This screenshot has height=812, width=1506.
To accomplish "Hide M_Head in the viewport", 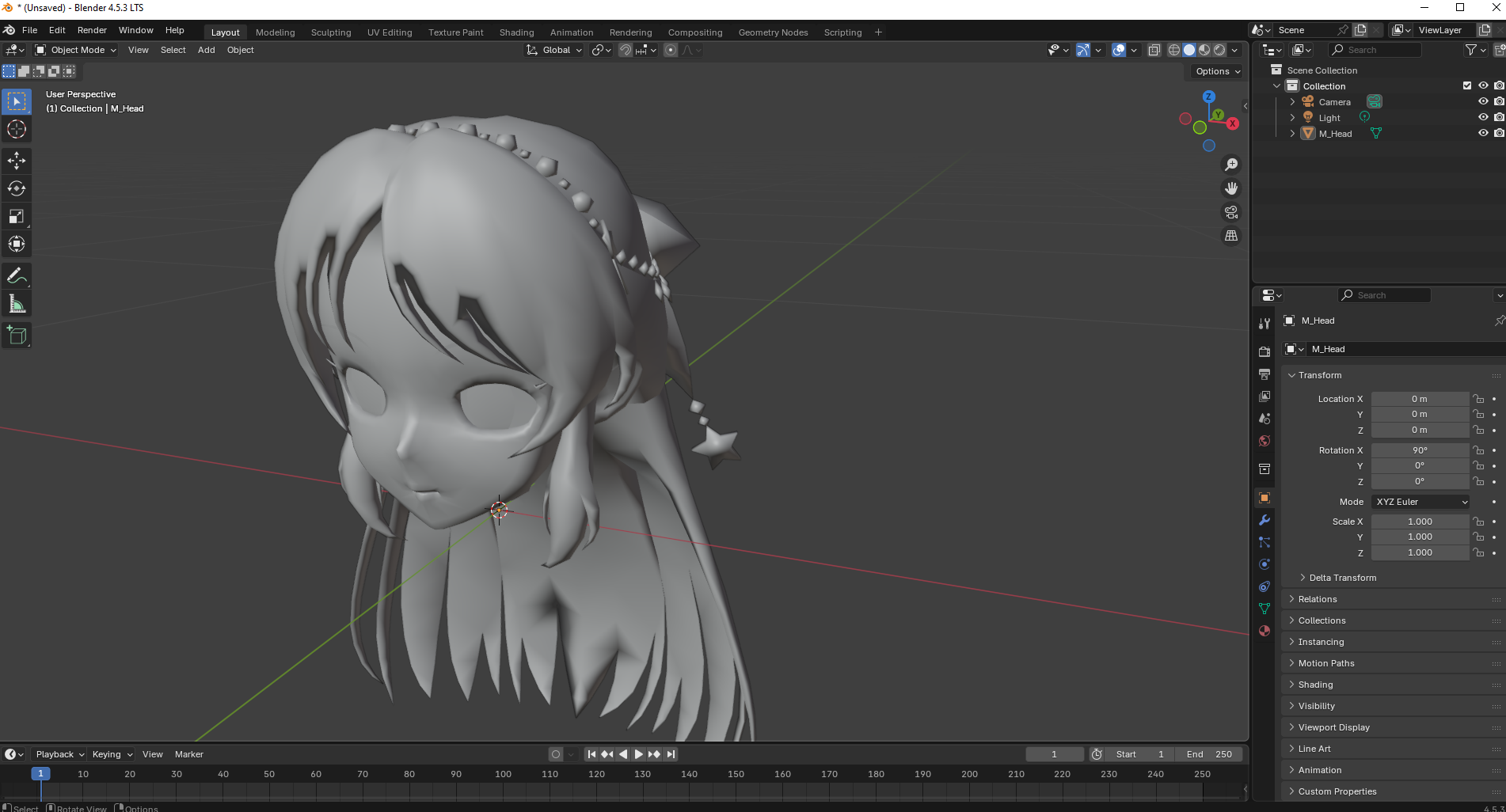I will point(1483,133).
